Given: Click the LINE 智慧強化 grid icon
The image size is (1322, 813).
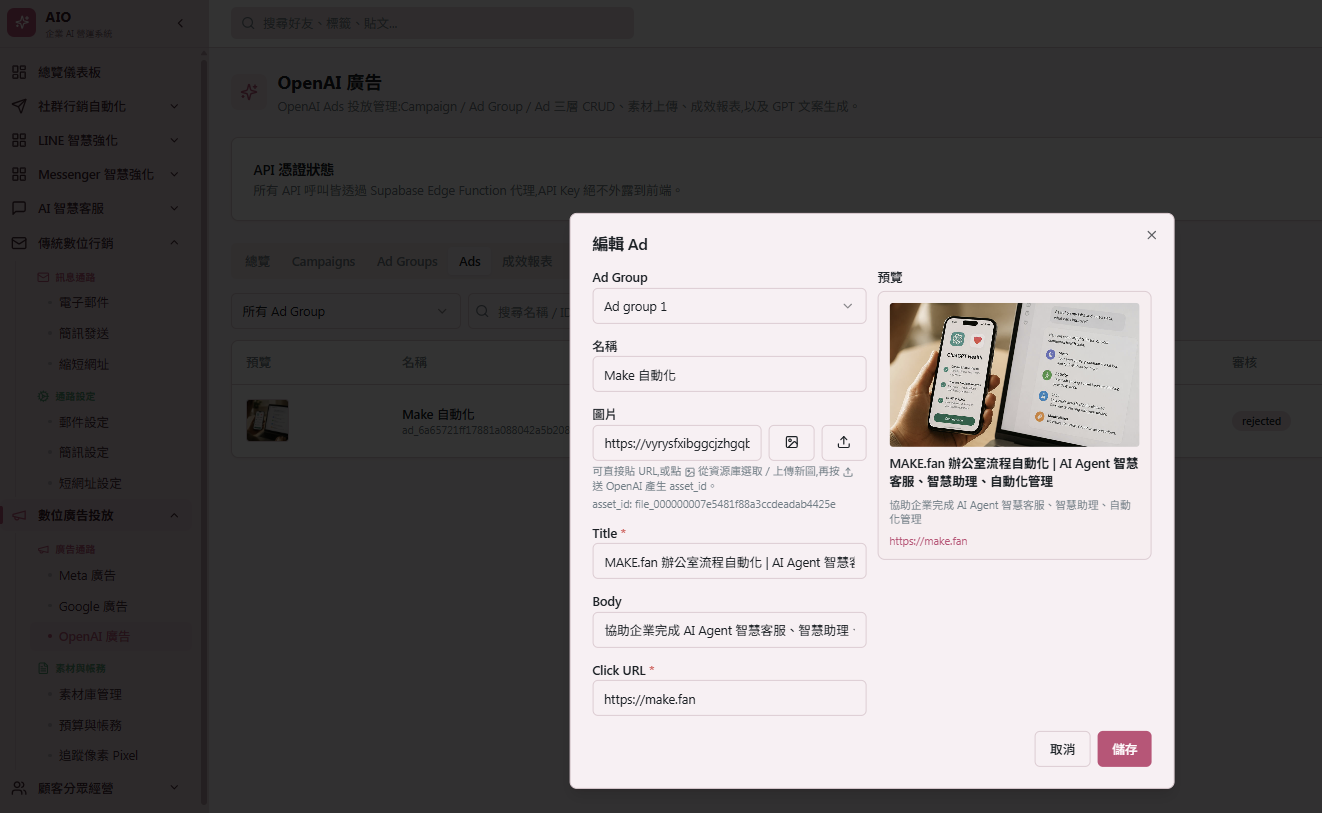Looking at the screenshot, I should tap(19, 140).
